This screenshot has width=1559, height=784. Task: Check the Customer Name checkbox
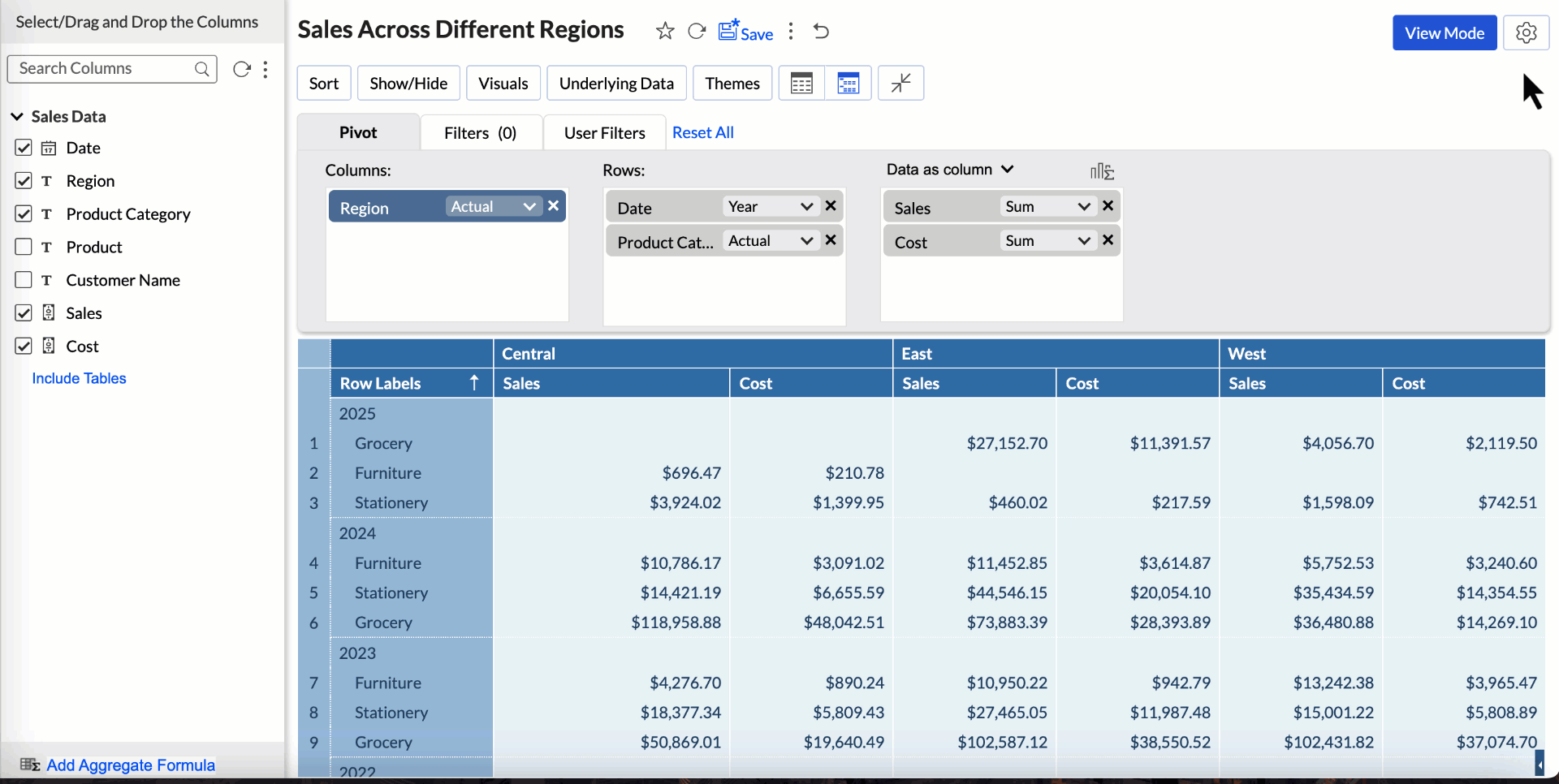24,280
